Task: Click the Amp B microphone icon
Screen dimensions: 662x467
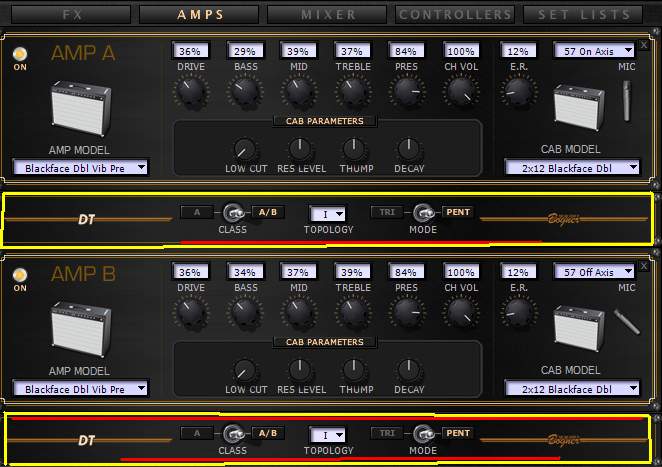Action: click(x=627, y=322)
